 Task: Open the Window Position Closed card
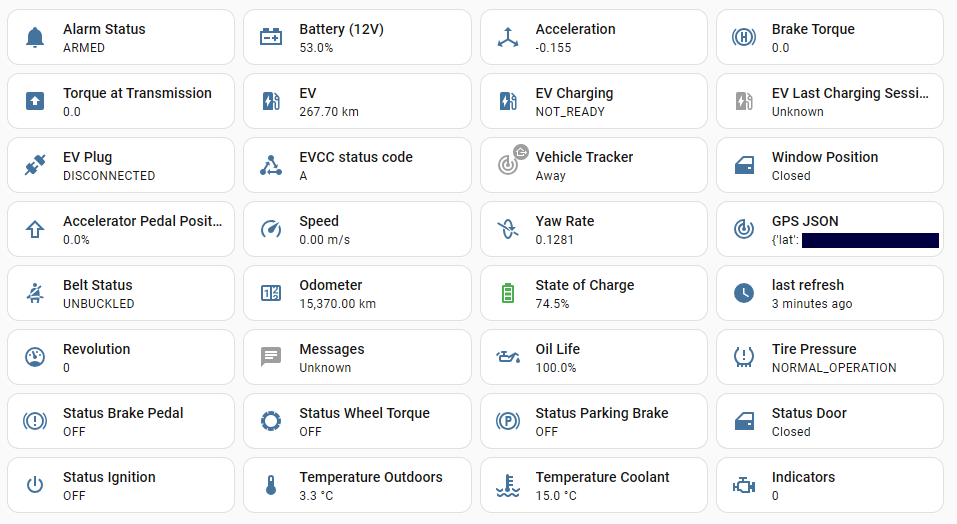(x=829, y=166)
